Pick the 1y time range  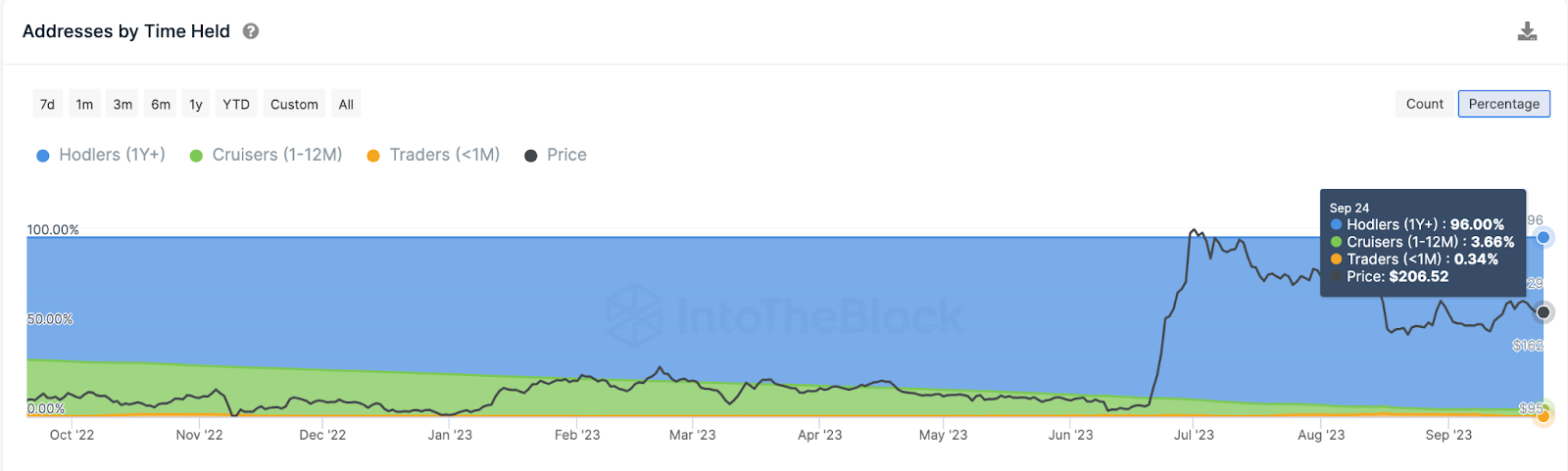196,104
